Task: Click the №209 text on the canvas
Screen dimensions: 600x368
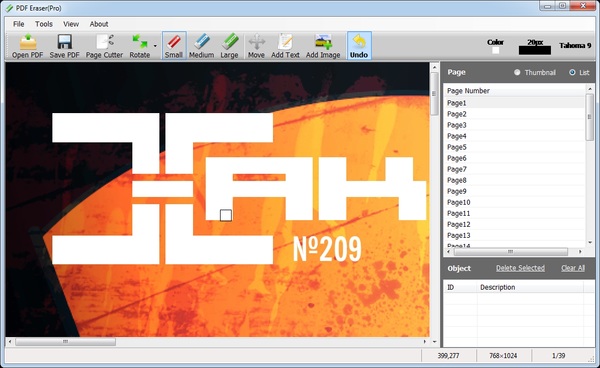Action: (327, 249)
